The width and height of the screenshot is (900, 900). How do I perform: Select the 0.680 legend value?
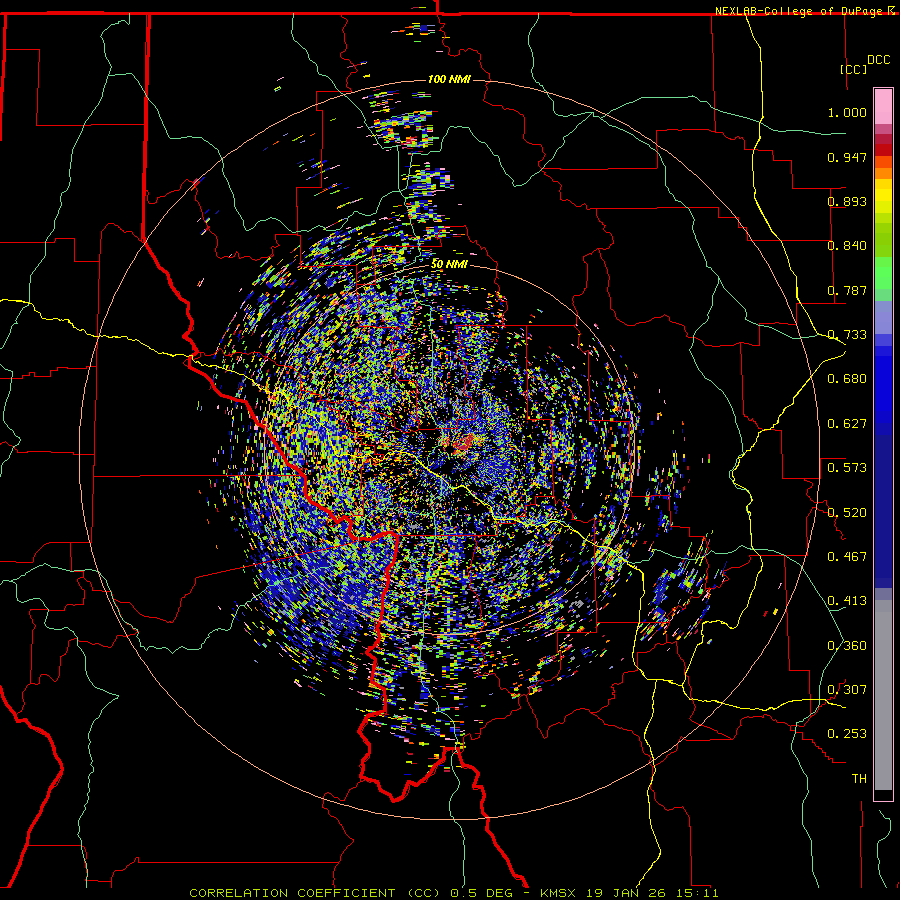[x=847, y=379]
